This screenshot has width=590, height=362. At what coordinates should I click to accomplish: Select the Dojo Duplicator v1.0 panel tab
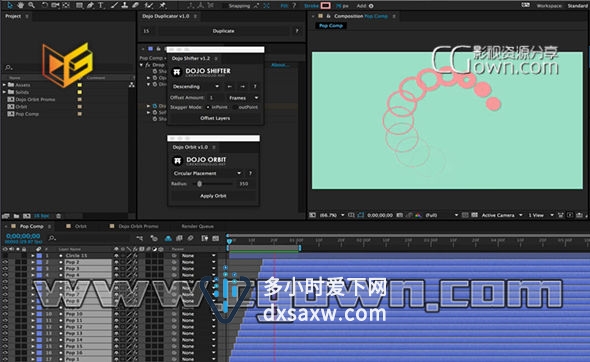[166, 16]
